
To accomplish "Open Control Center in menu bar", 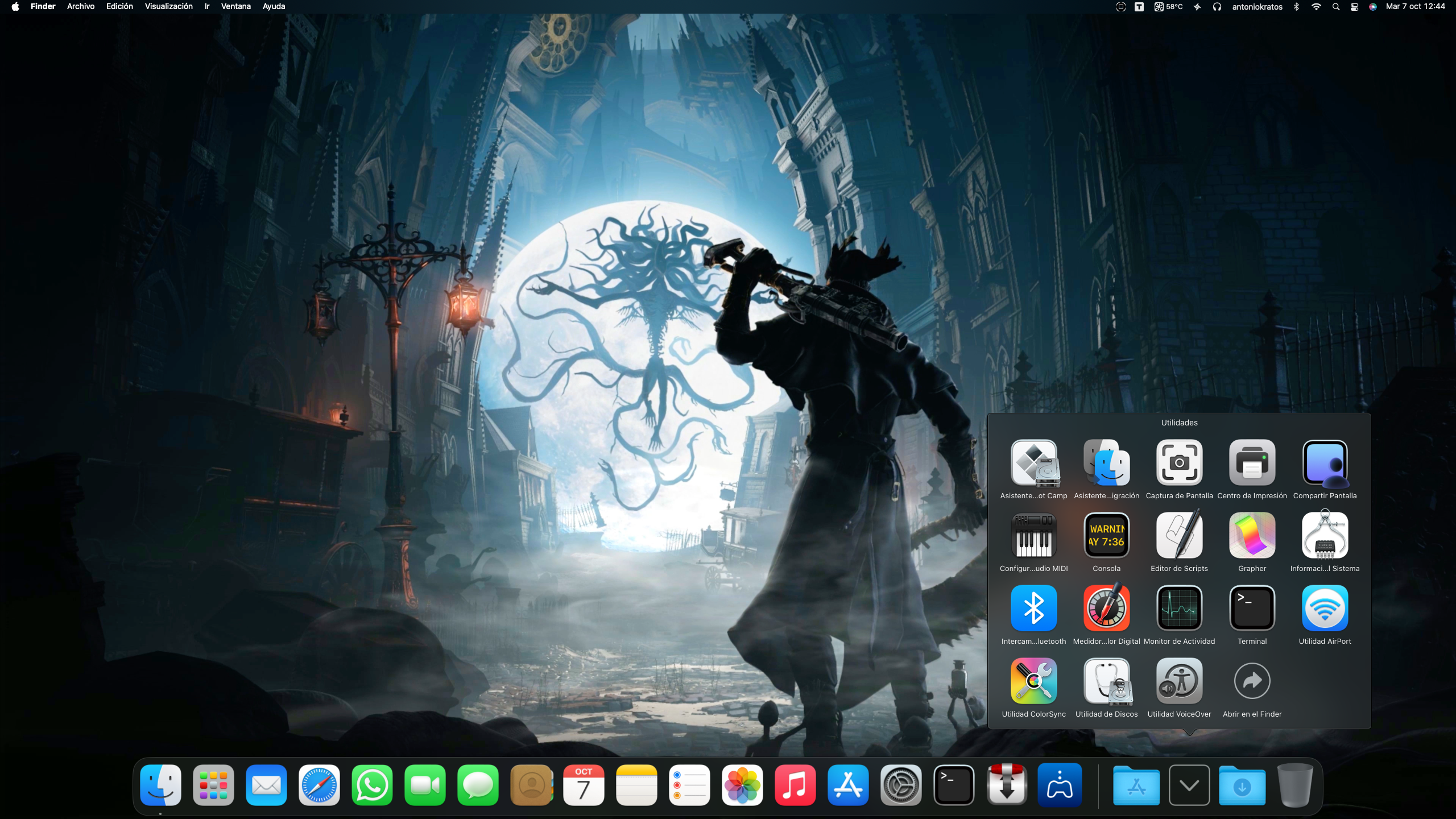I will 1354,7.
